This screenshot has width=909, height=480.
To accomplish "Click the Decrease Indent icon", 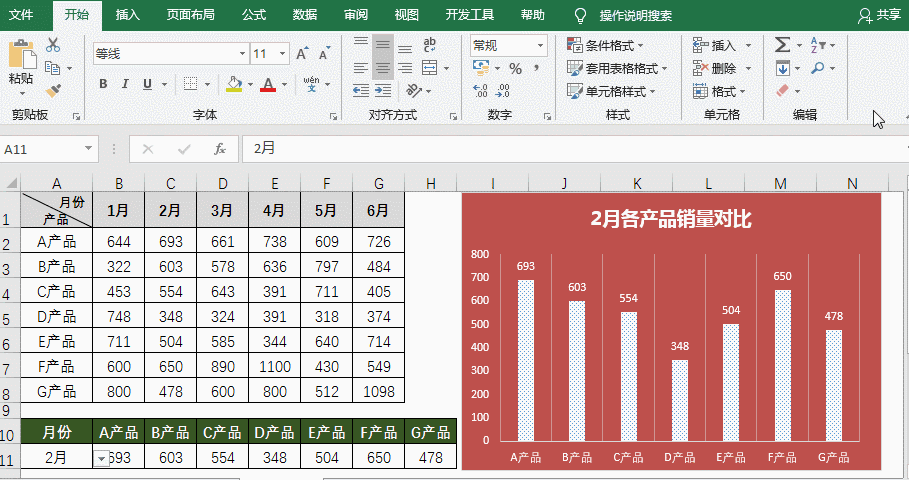I will [x=361, y=90].
